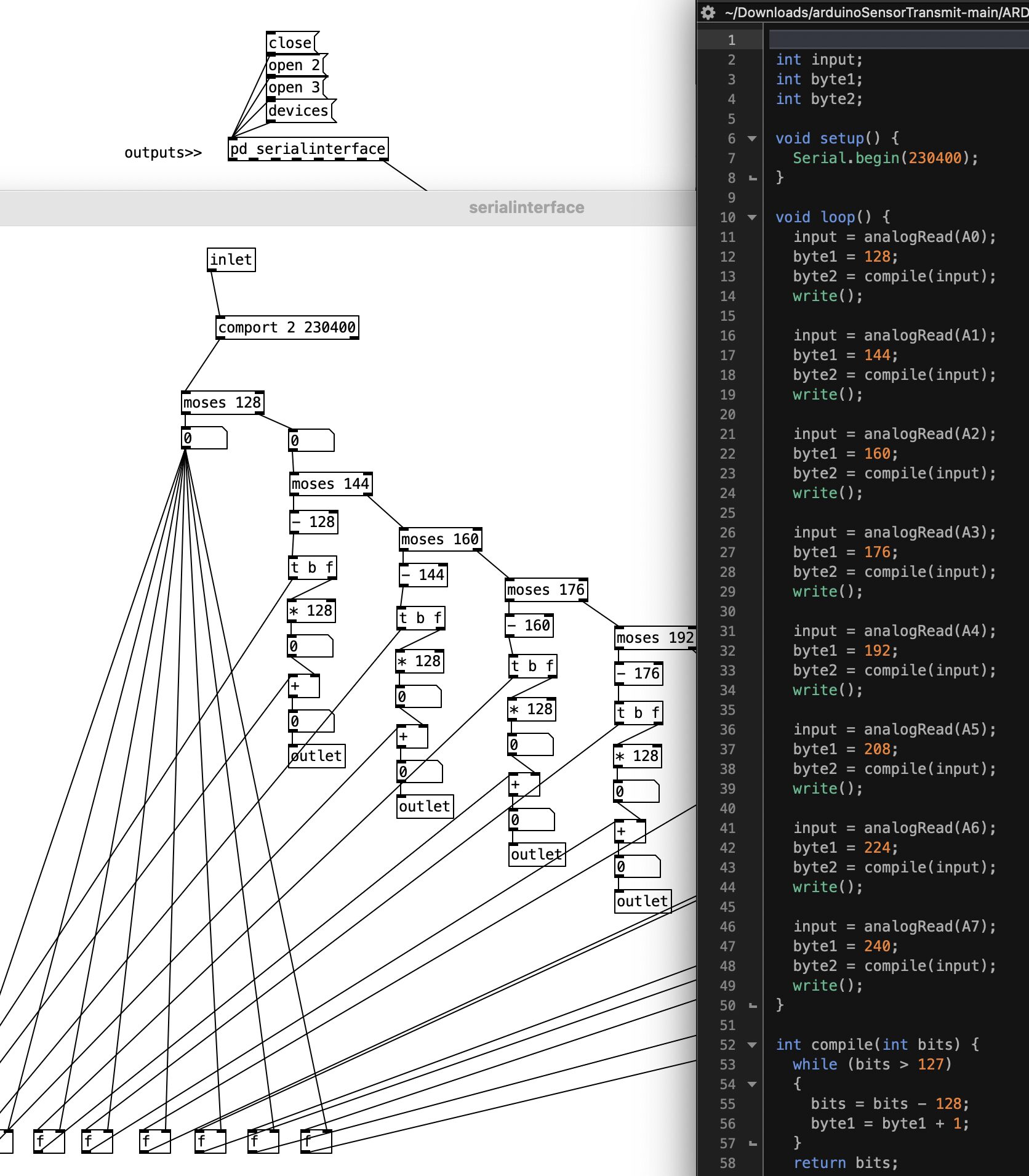Click the gear icon in editor title bar
This screenshot has width=1029, height=1176.
[x=708, y=12]
